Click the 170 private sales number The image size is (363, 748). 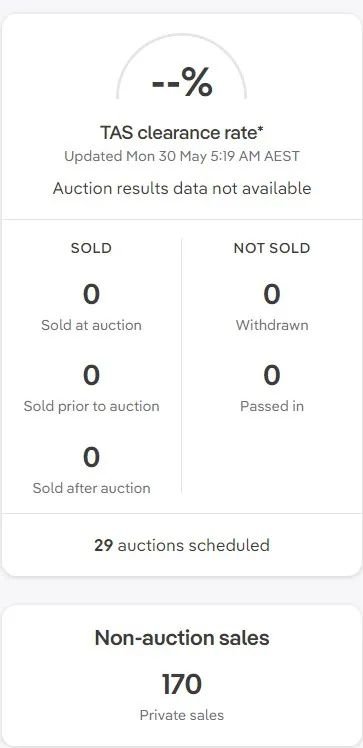pyautogui.click(x=182, y=685)
